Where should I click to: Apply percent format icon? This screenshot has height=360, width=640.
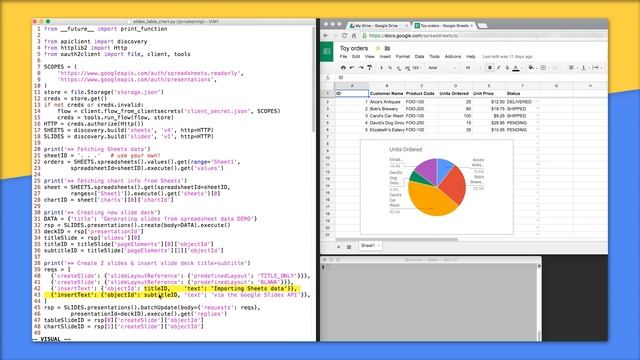point(390,68)
